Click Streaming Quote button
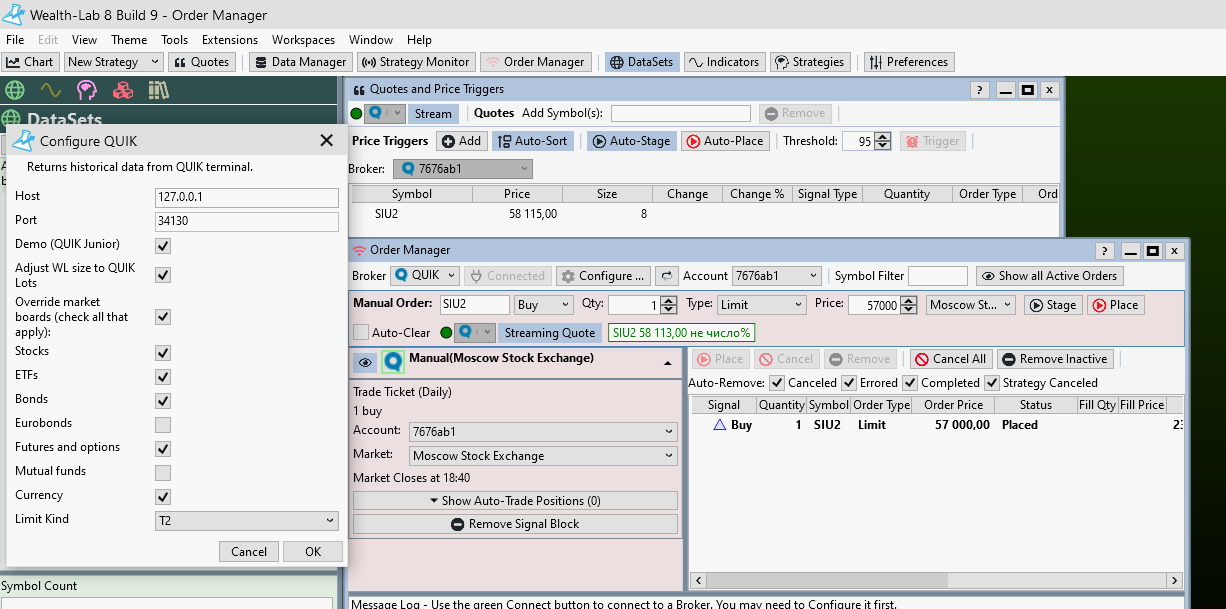 coord(550,333)
